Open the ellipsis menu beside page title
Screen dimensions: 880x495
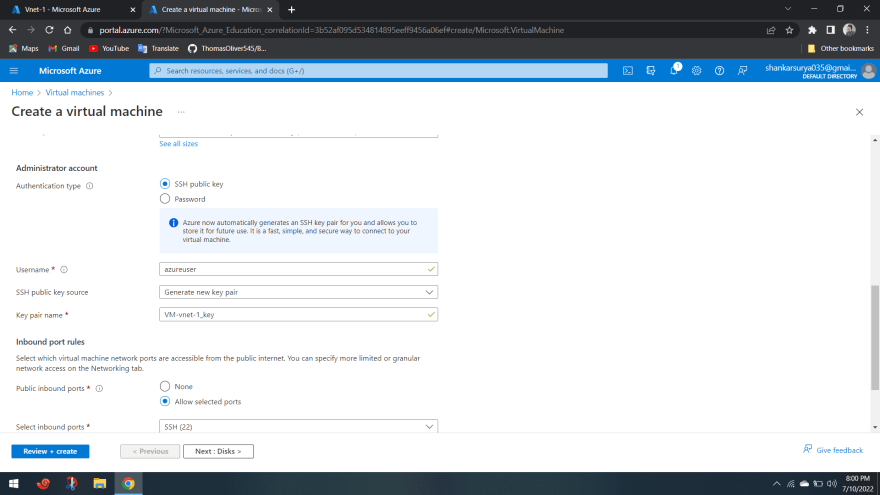pos(181,112)
